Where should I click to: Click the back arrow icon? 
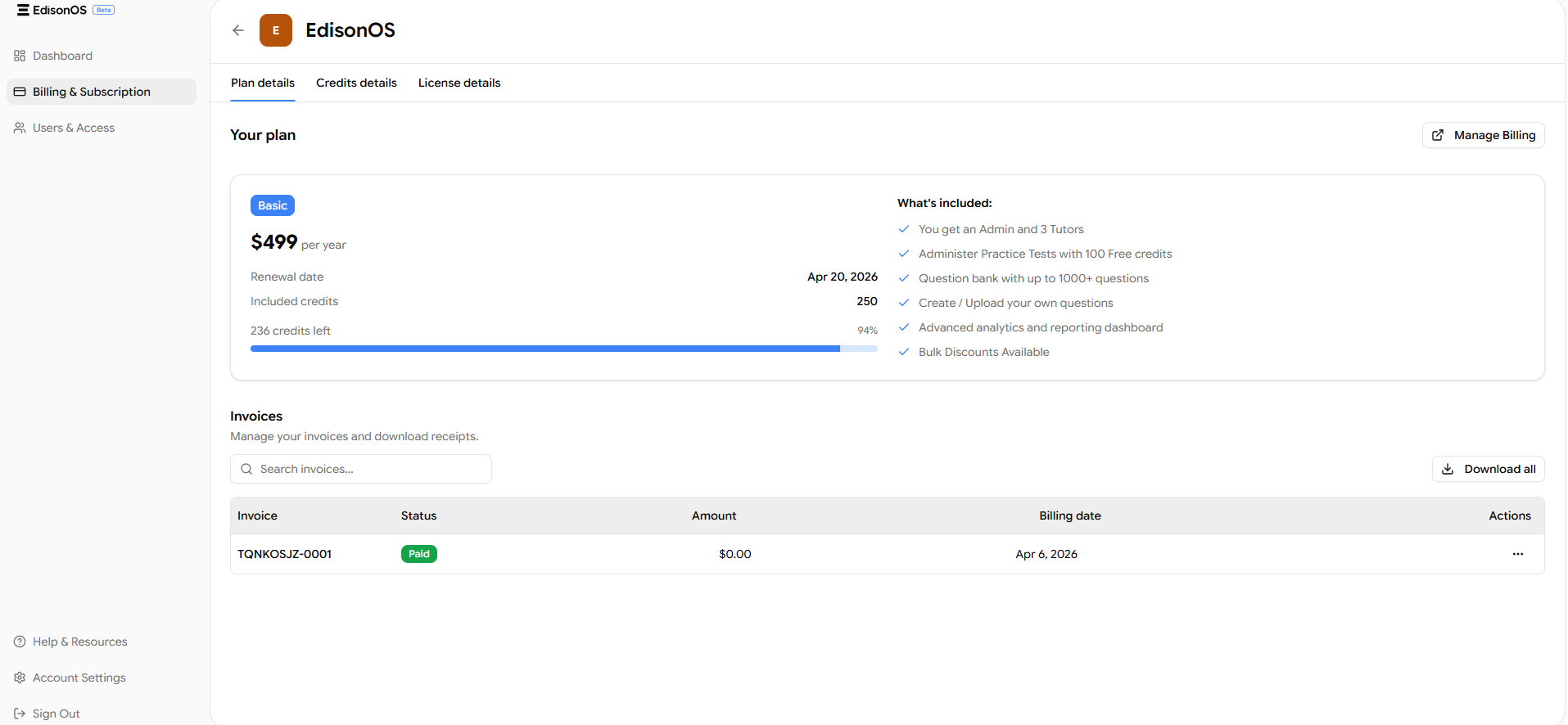(x=238, y=30)
